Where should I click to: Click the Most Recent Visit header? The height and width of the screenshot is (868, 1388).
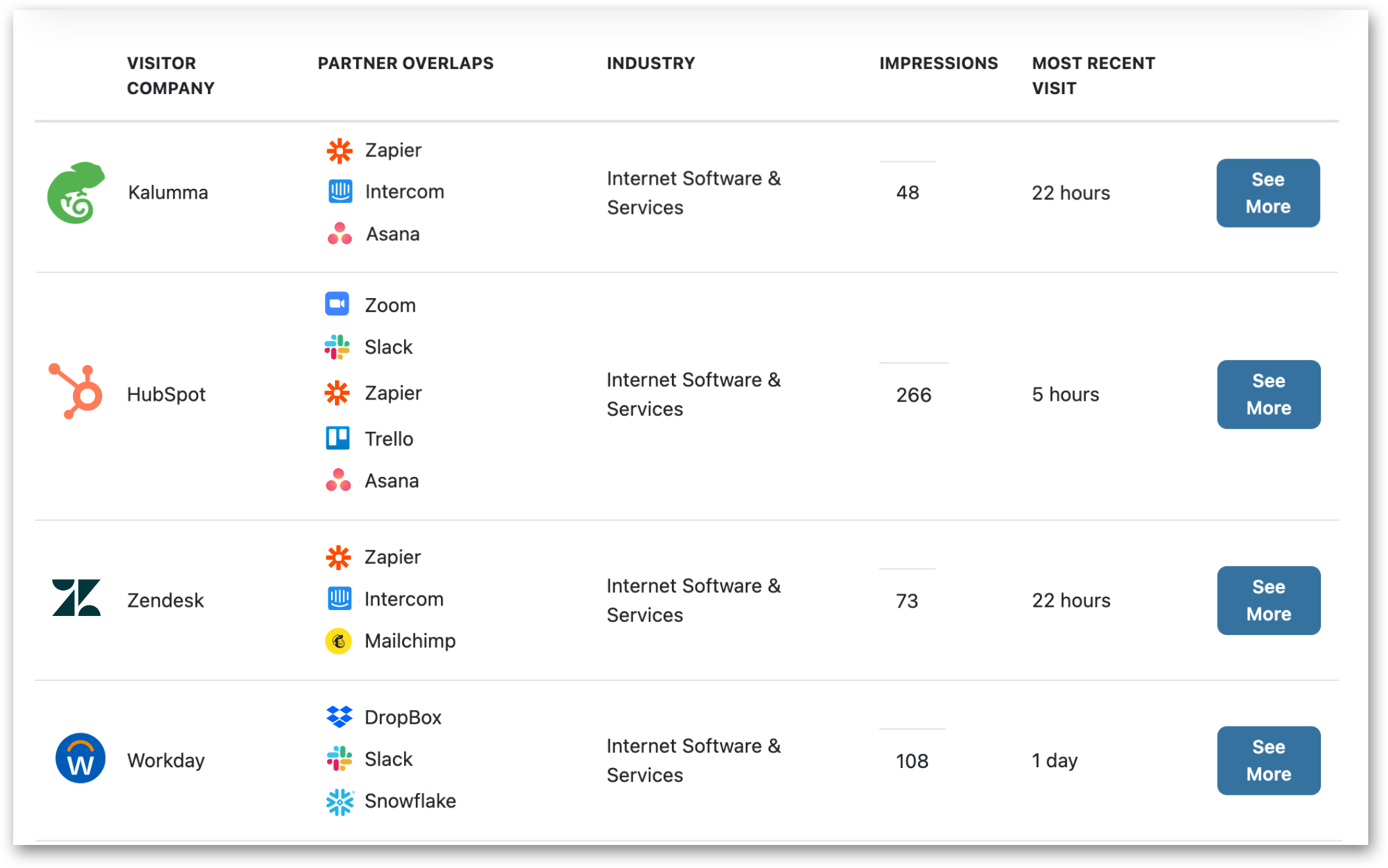[1092, 75]
